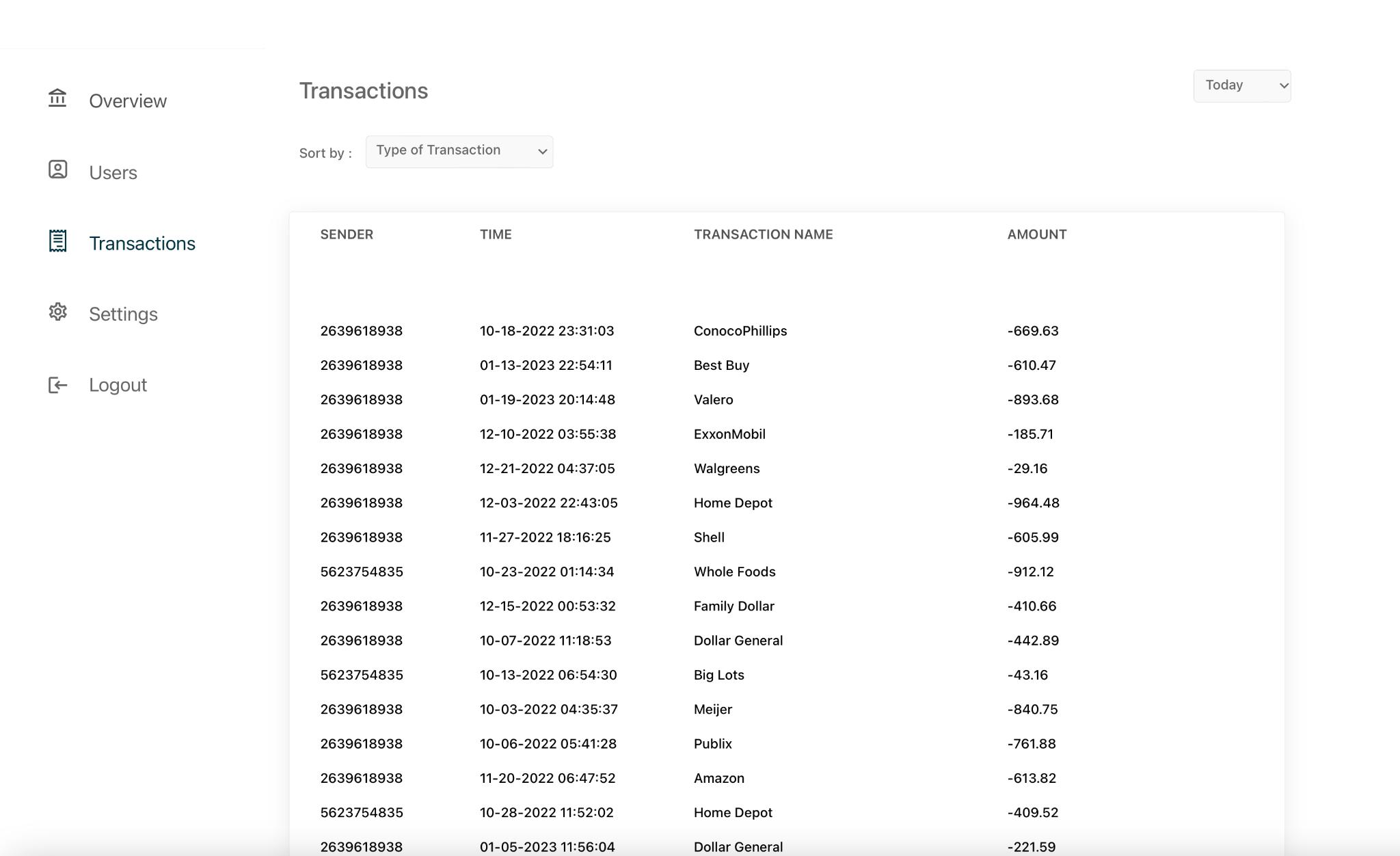Open the Users page from sidebar

[x=113, y=173]
